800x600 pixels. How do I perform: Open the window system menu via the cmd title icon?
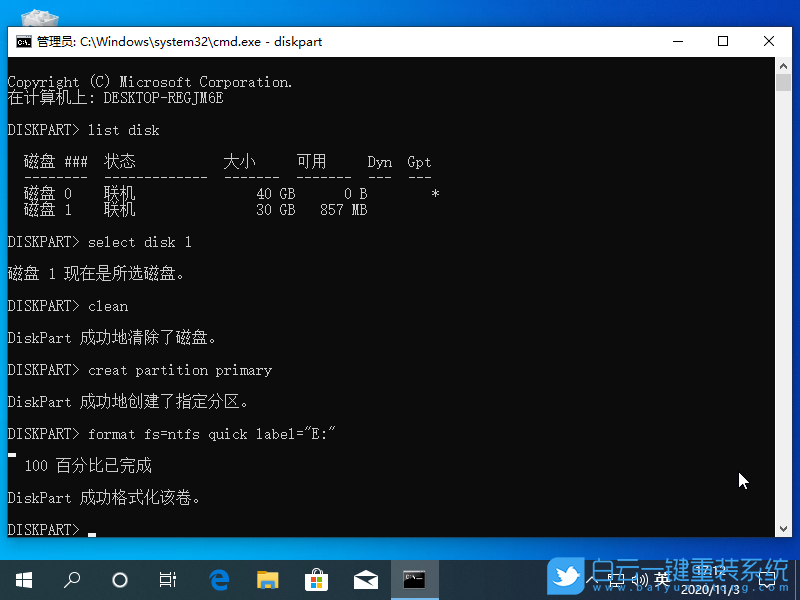point(22,42)
